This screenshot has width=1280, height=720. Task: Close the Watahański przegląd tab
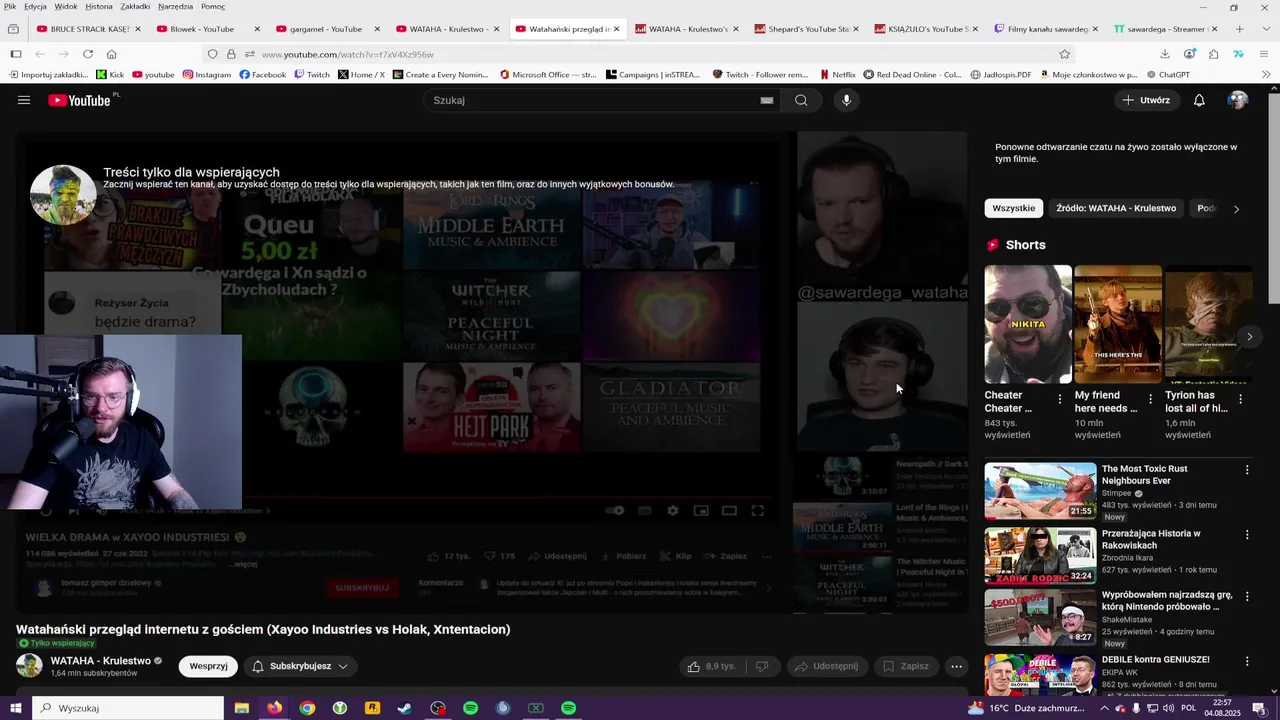(616, 29)
